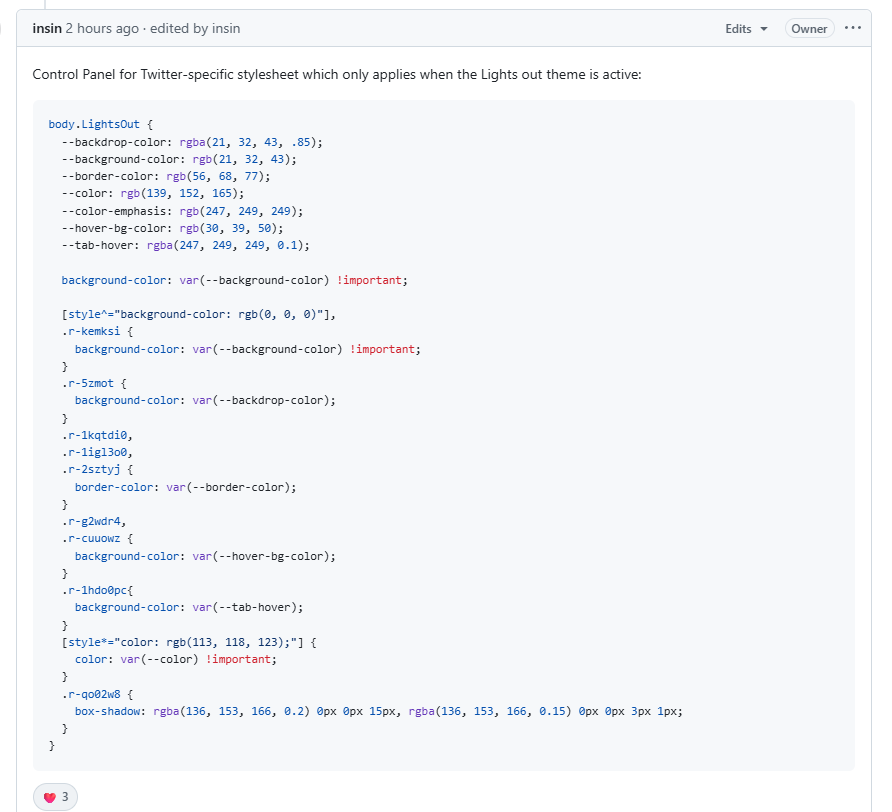Expand the Edits history dropdown
This screenshot has width=892, height=812.
point(746,28)
